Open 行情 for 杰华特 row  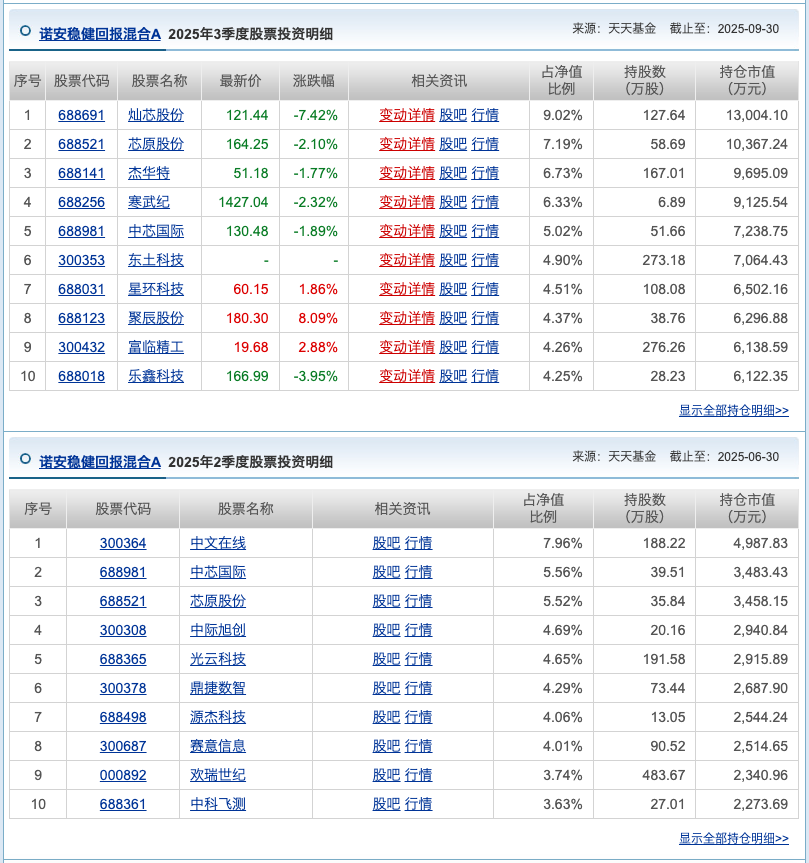pyautogui.click(x=485, y=173)
